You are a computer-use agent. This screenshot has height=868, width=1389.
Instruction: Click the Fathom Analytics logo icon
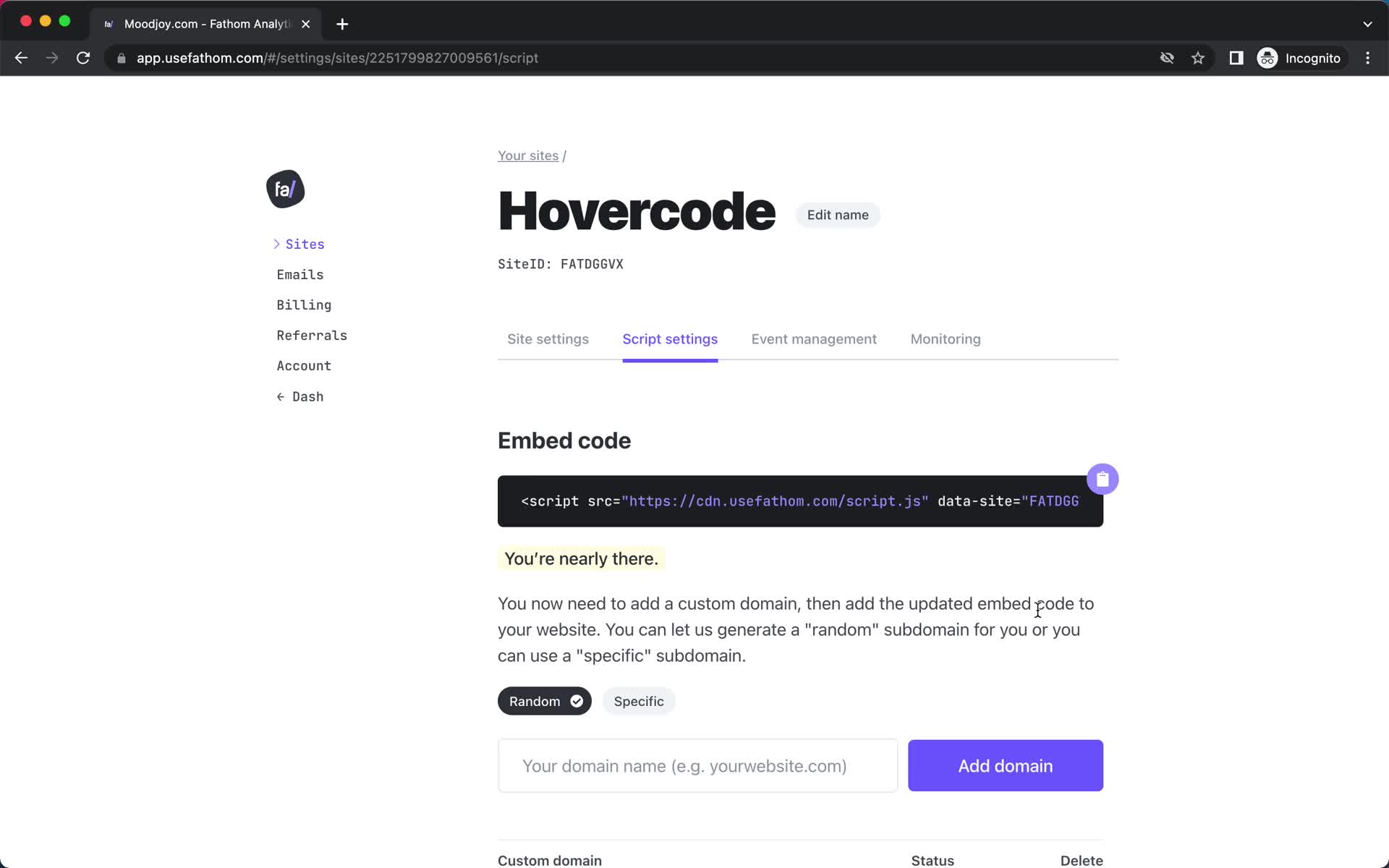(x=285, y=189)
